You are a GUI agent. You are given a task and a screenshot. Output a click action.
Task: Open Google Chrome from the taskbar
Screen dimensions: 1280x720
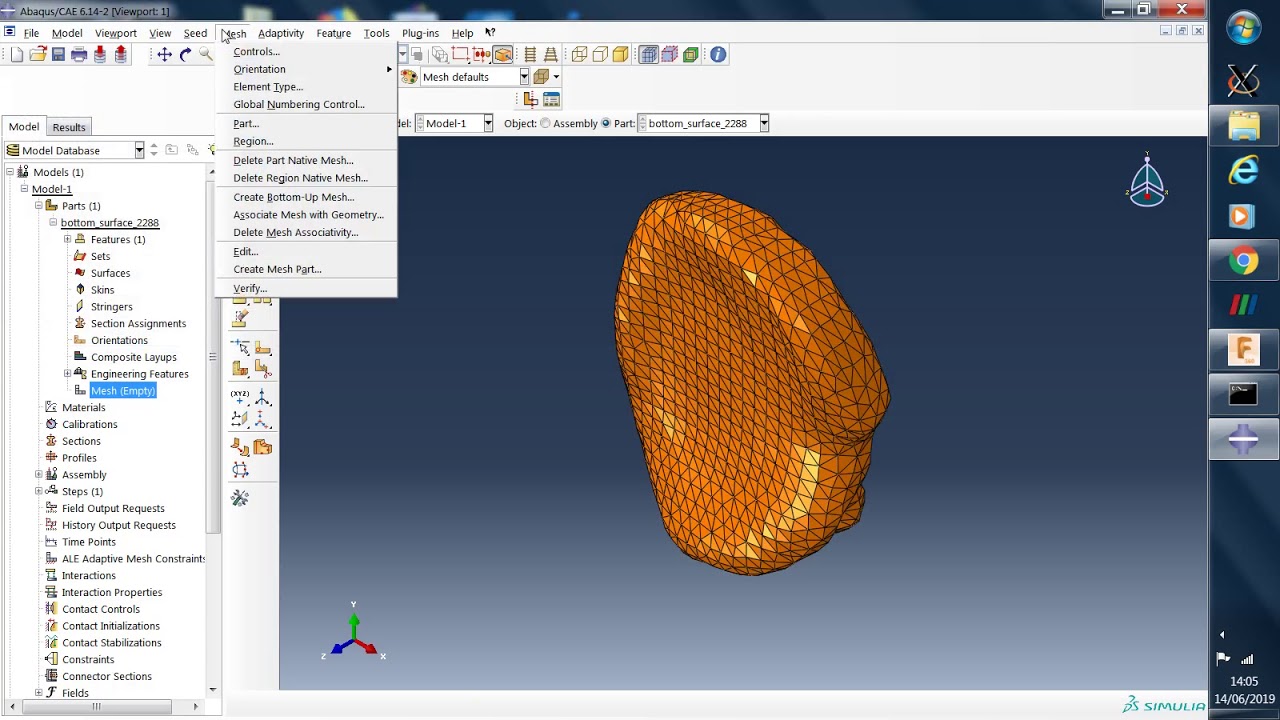pos(1243,261)
